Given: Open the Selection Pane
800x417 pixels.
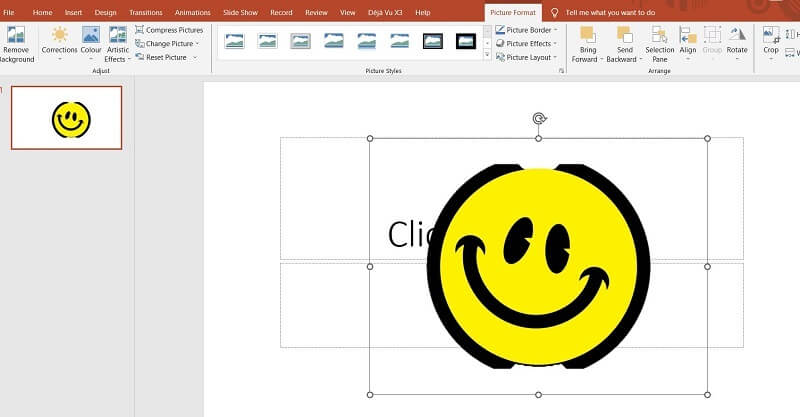Looking at the screenshot, I should tap(659, 44).
